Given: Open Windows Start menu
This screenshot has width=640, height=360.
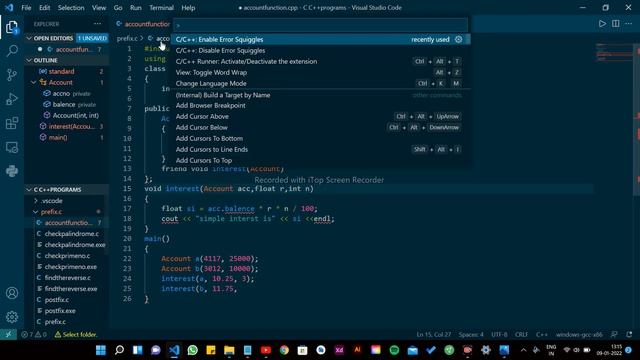Looking at the screenshot, I should coord(101,350).
